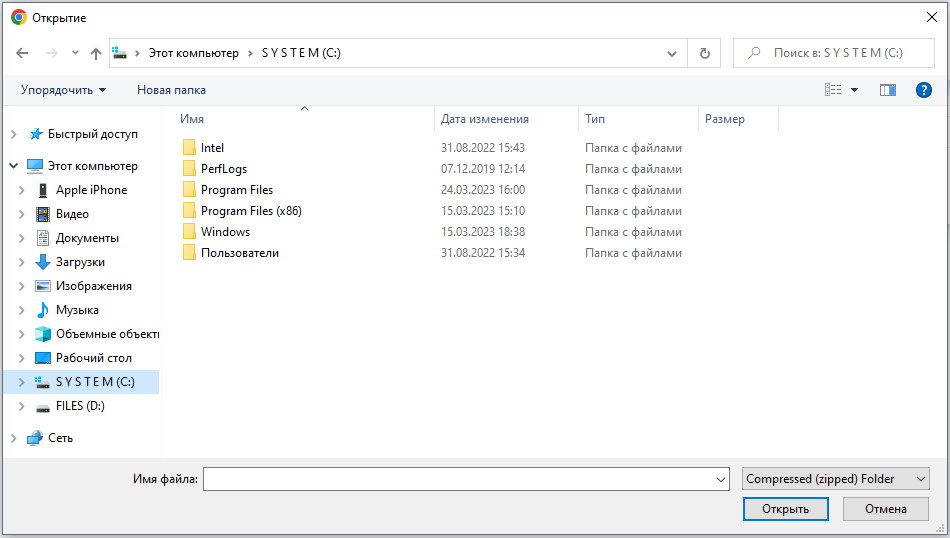Image resolution: width=950 pixels, height=538 pixels.
Task: Click the back navigation arrow
Action: [22, 53]
